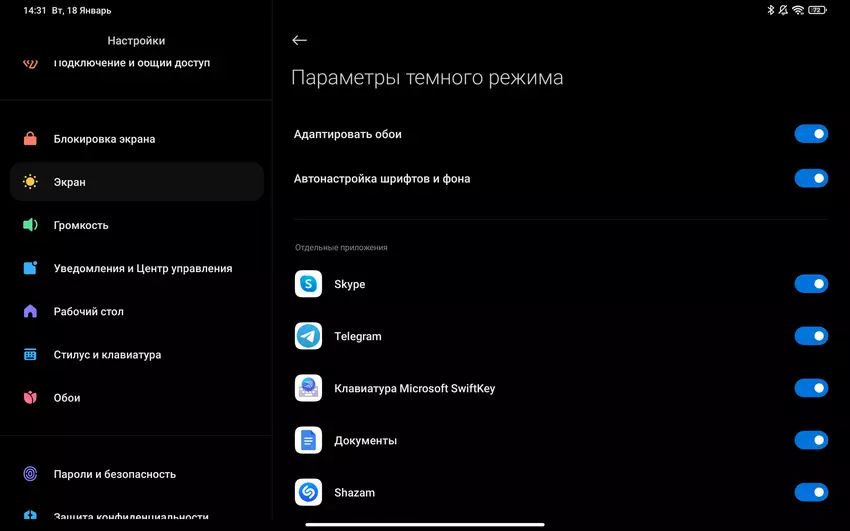Open Уведомления и Центр управления settings
This screenshot has height=531, width=850.
coord(137,268)
